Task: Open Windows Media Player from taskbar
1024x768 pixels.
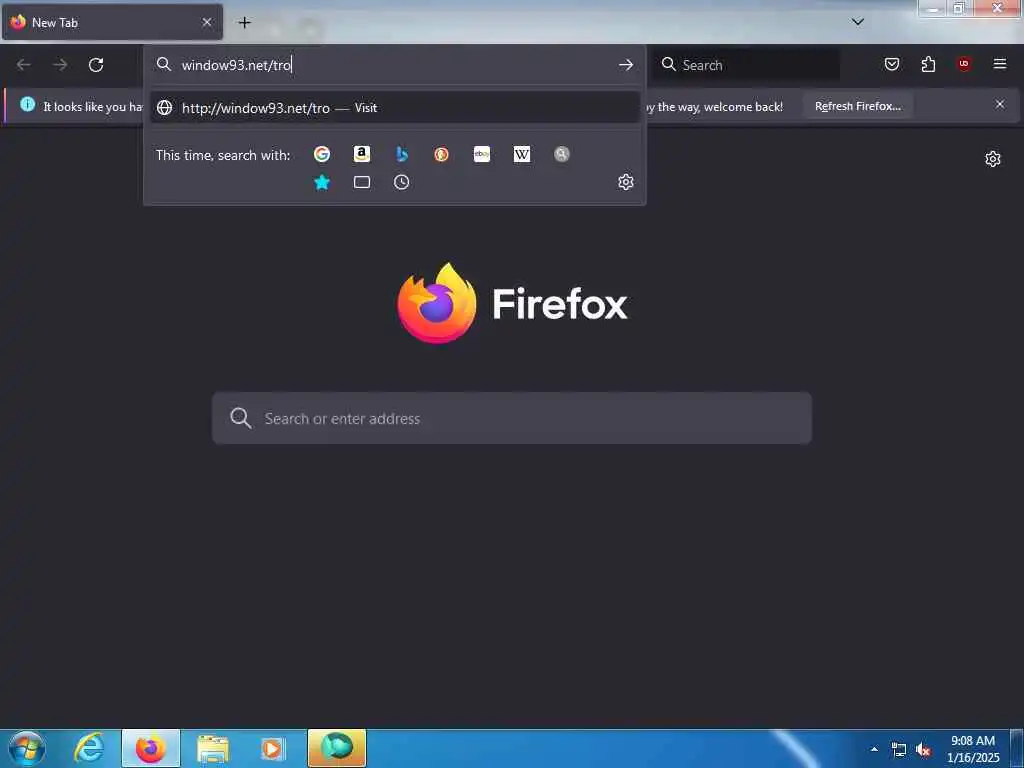Action: pos(273,748)
